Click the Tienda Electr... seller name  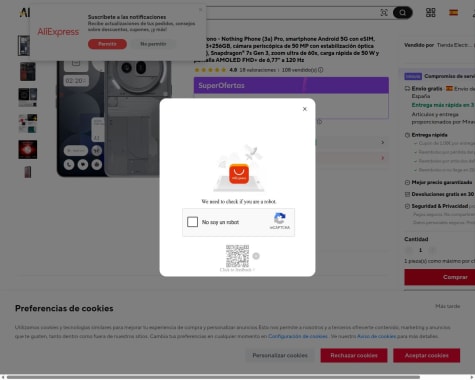(x=455, y=45)
